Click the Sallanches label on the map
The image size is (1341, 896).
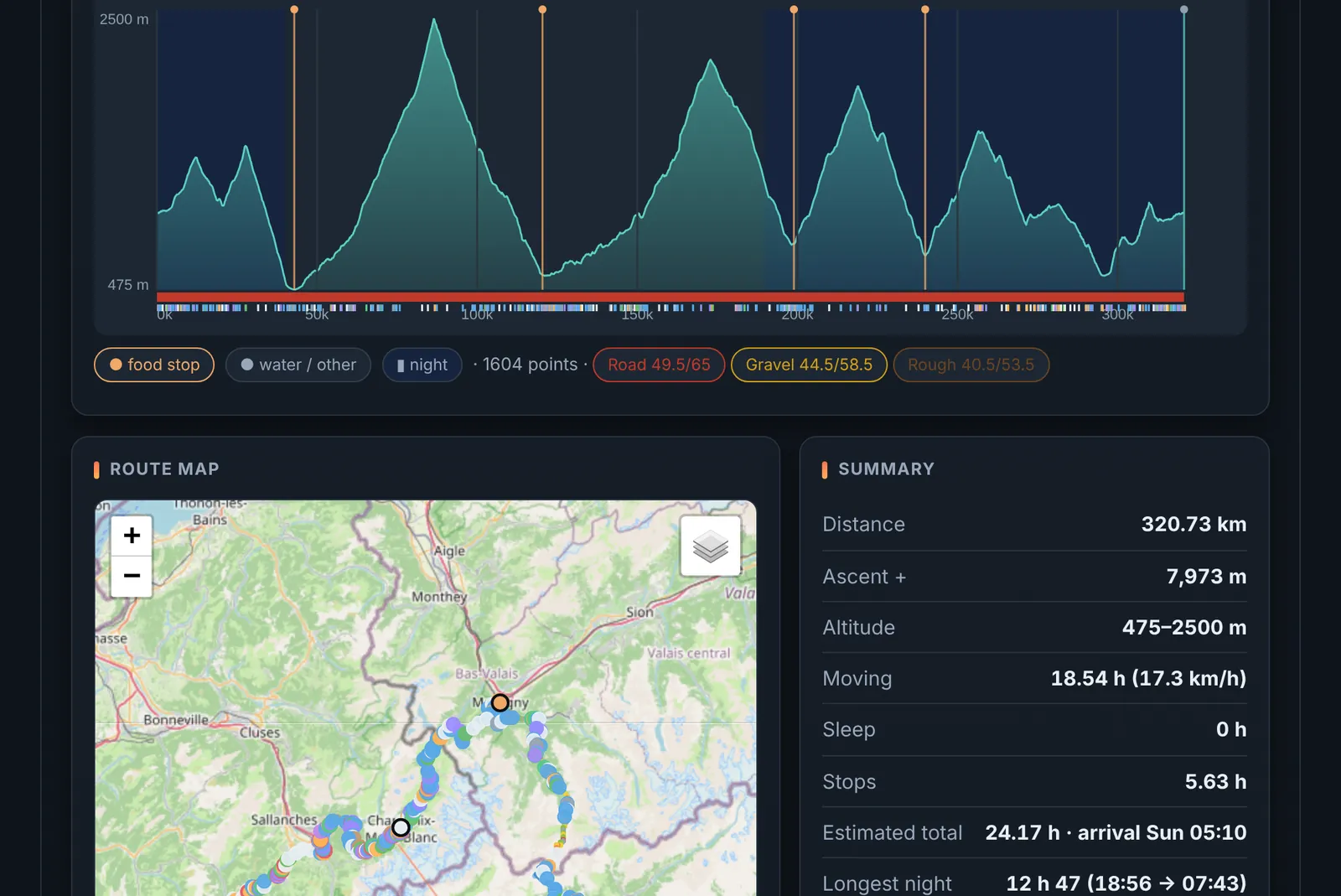click(284, 820)
